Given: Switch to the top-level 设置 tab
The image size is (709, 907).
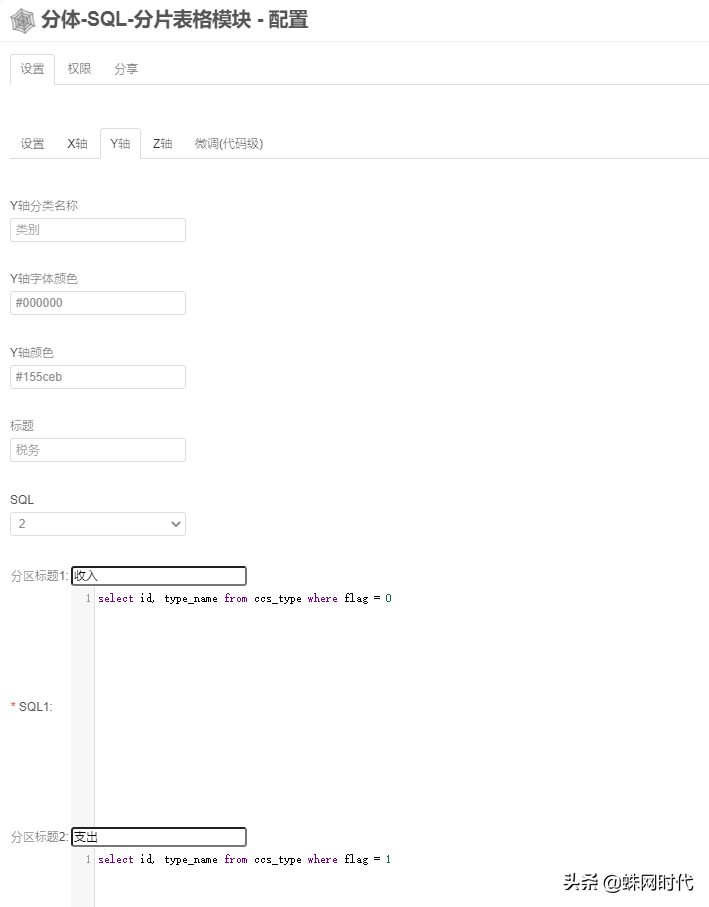Looking at the screenshot, I should coord(32,69).
